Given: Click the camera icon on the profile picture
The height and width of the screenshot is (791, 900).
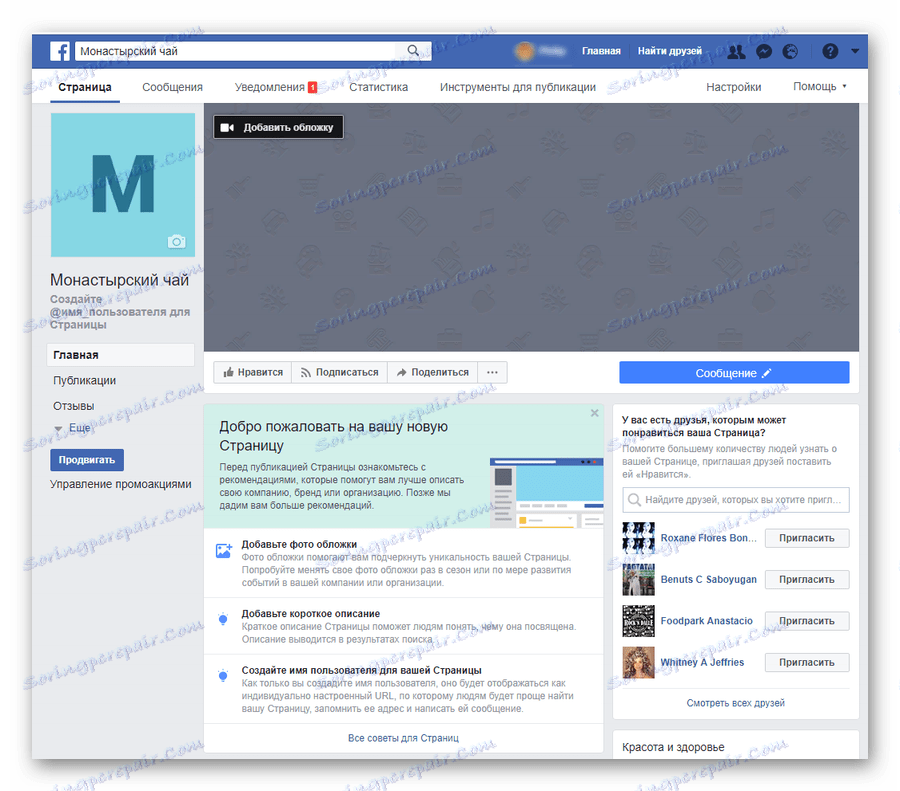Looking at the screenshot, I should [x=177, y=241].
